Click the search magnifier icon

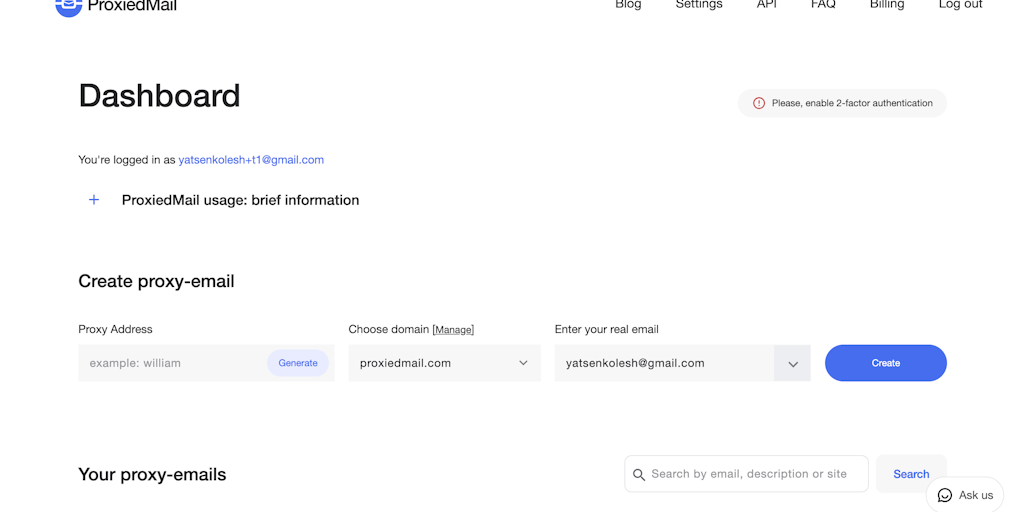(639, 475)
